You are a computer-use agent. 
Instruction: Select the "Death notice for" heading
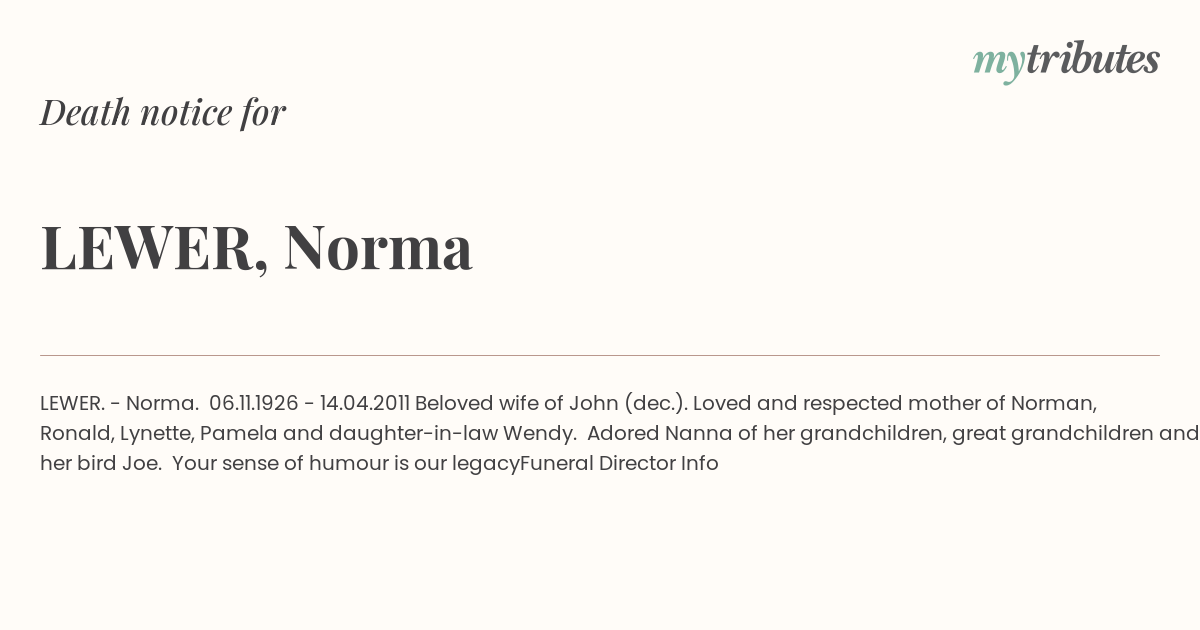click(x=163, y=112)
